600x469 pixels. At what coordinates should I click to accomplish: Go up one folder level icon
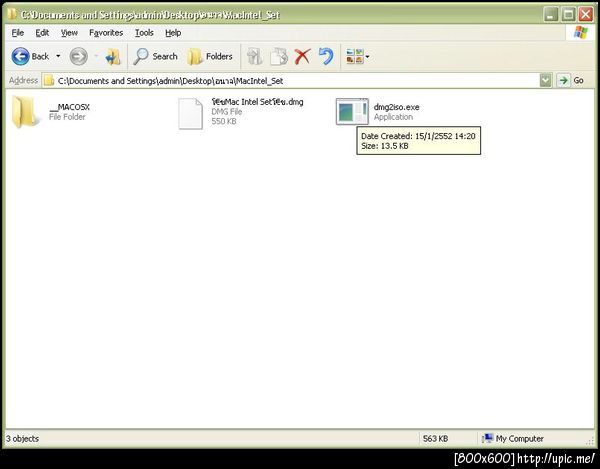click(x=113, y=57)
